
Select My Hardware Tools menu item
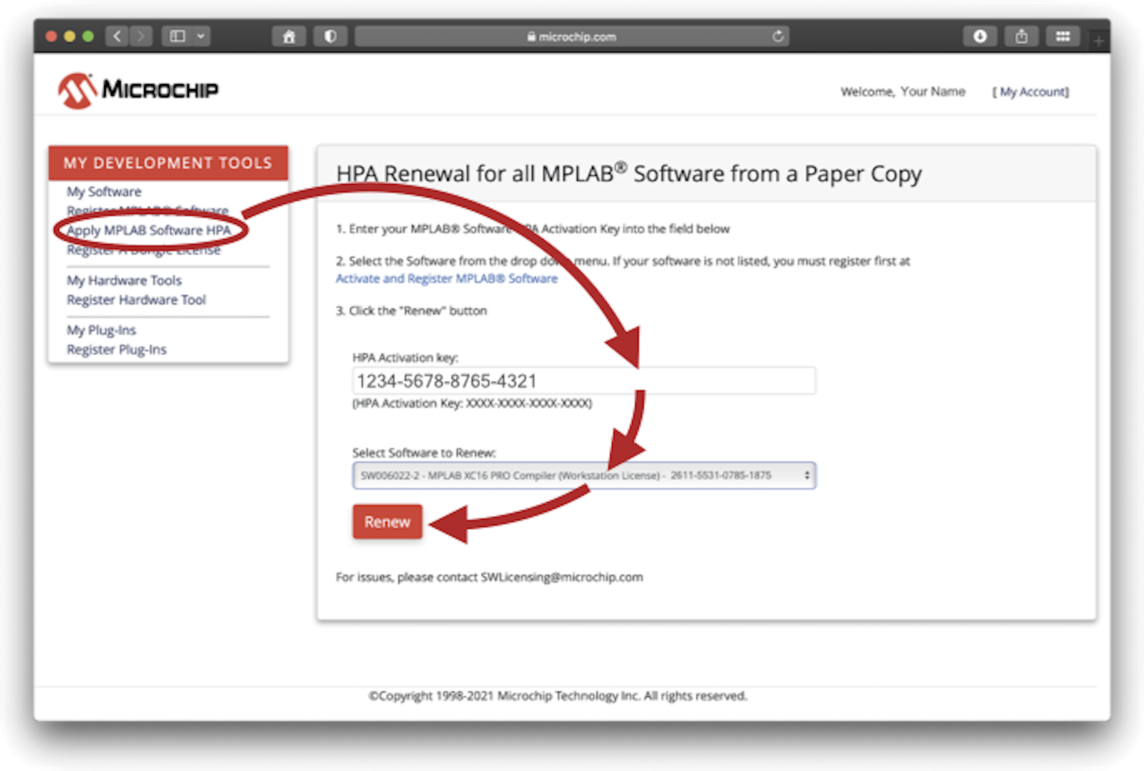pyautogui.click(x=124, y=281)
